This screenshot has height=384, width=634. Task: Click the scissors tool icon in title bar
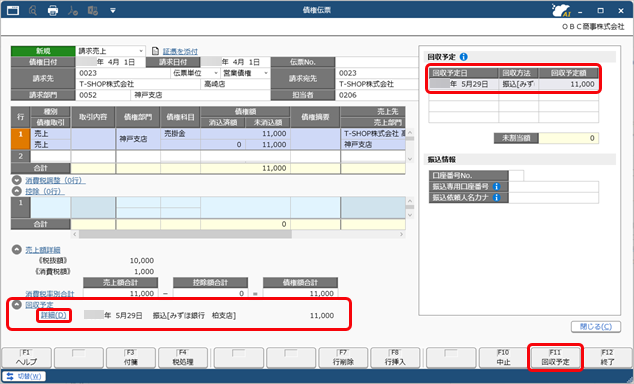pyautogui.click(x=73, y=10)
